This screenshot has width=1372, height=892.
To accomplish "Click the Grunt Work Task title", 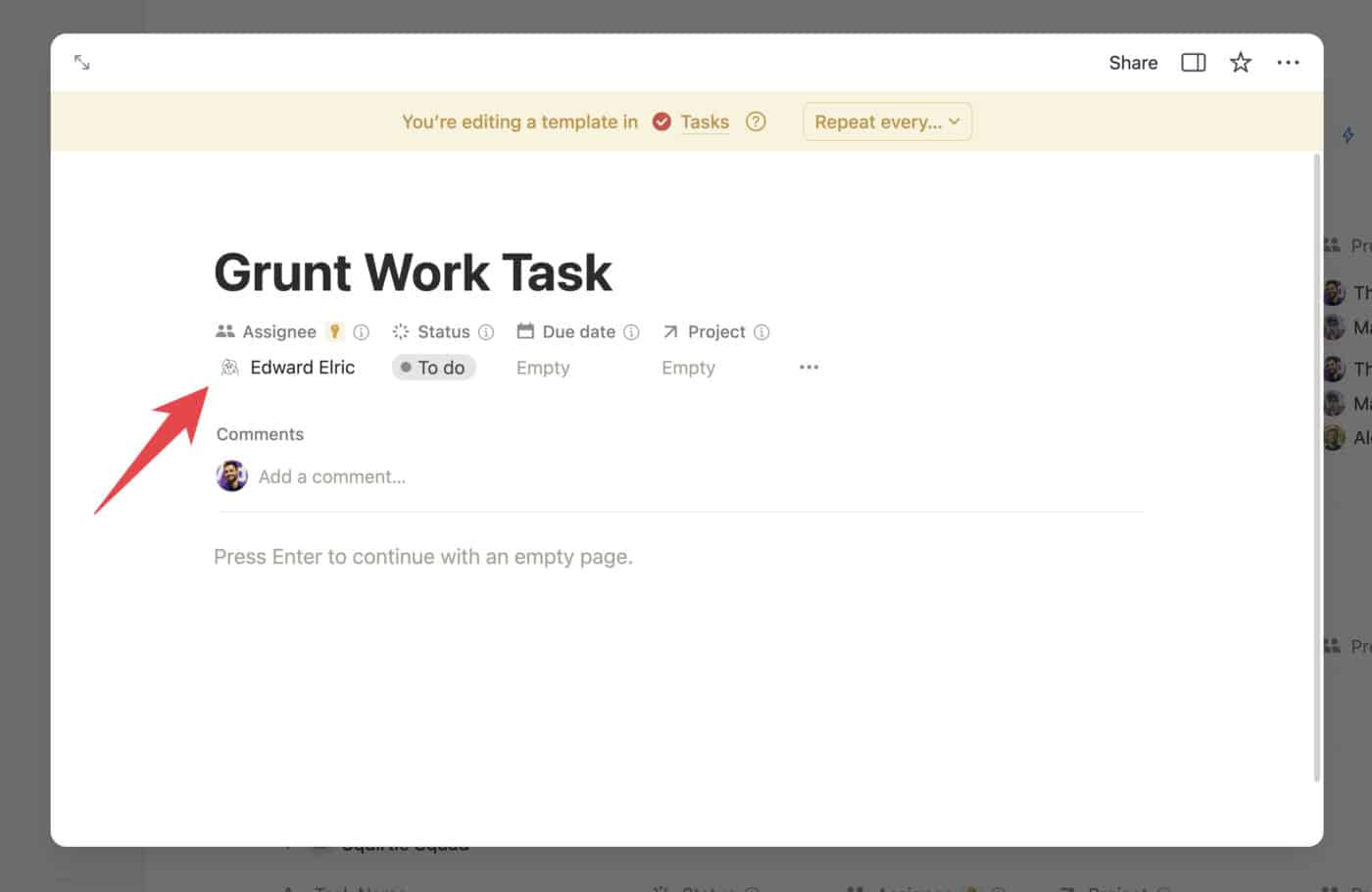I will pos(413,273).
